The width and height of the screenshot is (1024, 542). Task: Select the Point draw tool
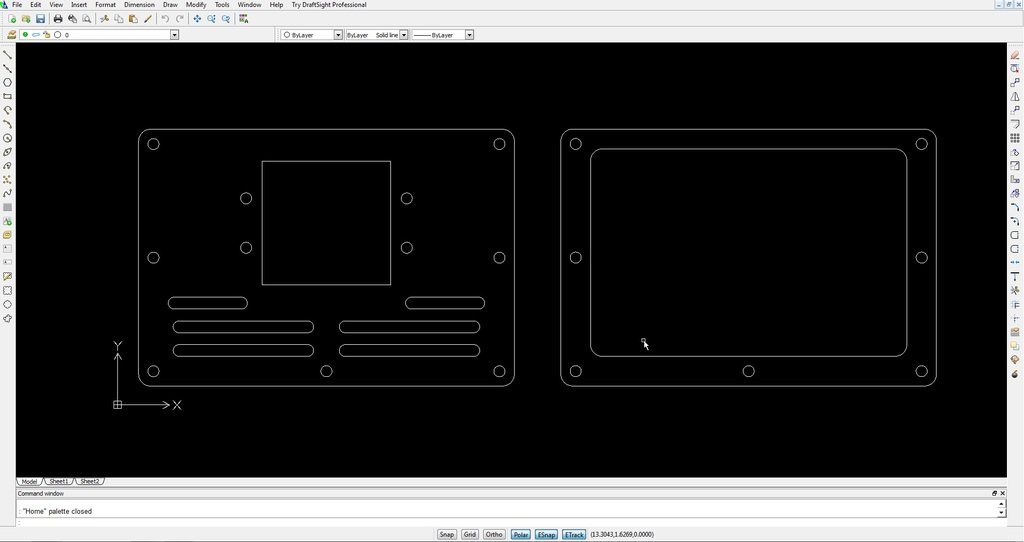[8, 180]
